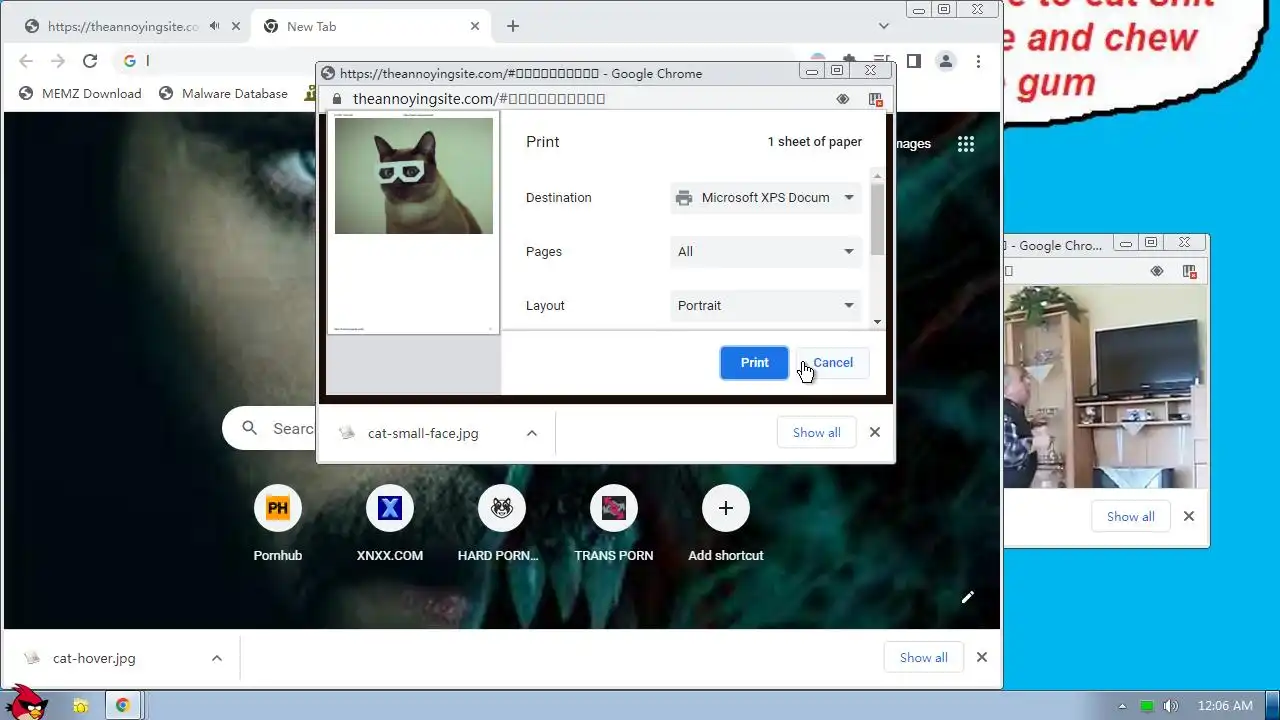Click the print dialog scroll-down arrow
The width and height of the screenshot is (1280, 720).
(x=877, y=322)
